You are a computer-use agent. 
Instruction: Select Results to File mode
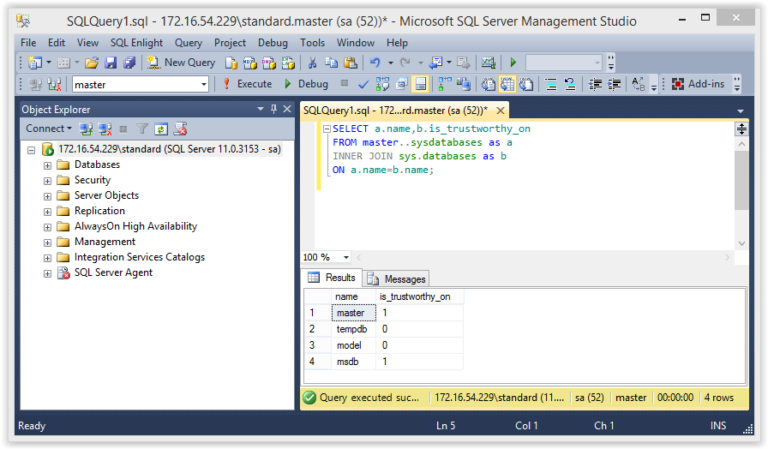point(526,84)
